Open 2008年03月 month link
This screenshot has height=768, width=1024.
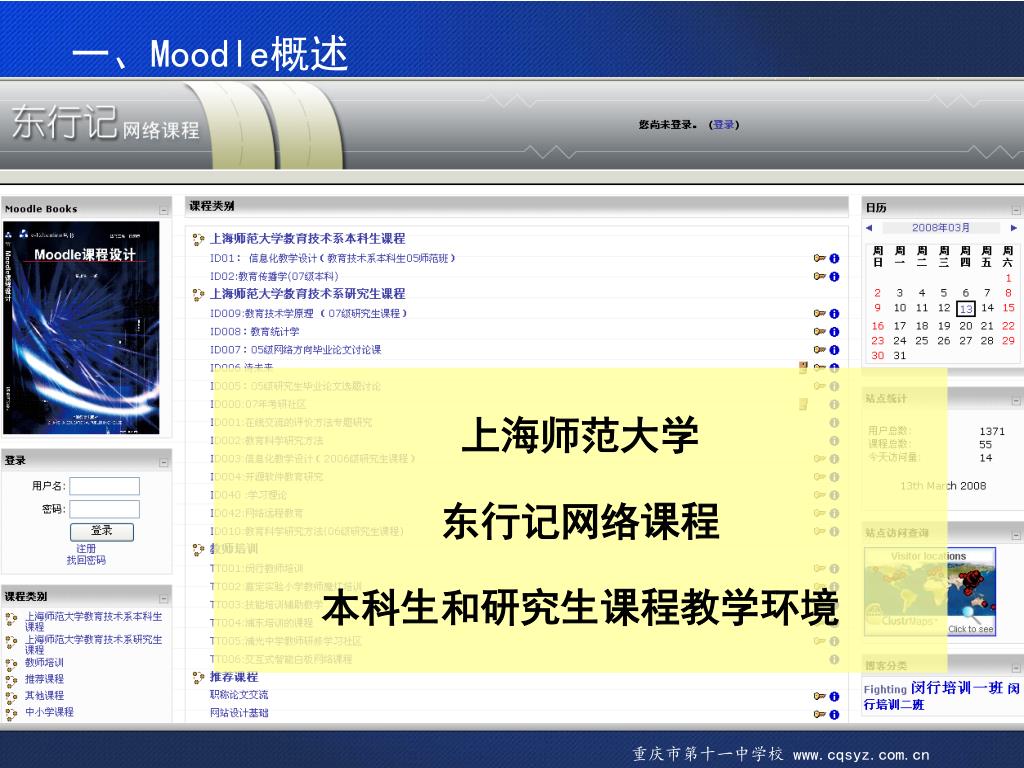pyautogui.click(x=940, y=228)
